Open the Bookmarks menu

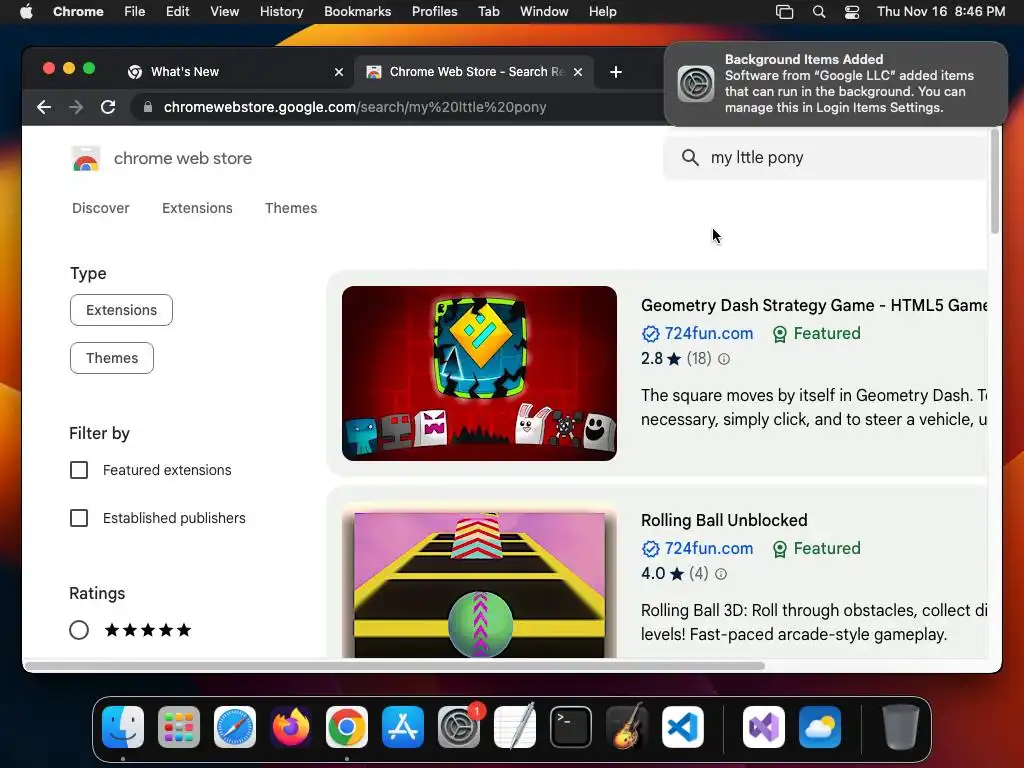pos(357,12)
